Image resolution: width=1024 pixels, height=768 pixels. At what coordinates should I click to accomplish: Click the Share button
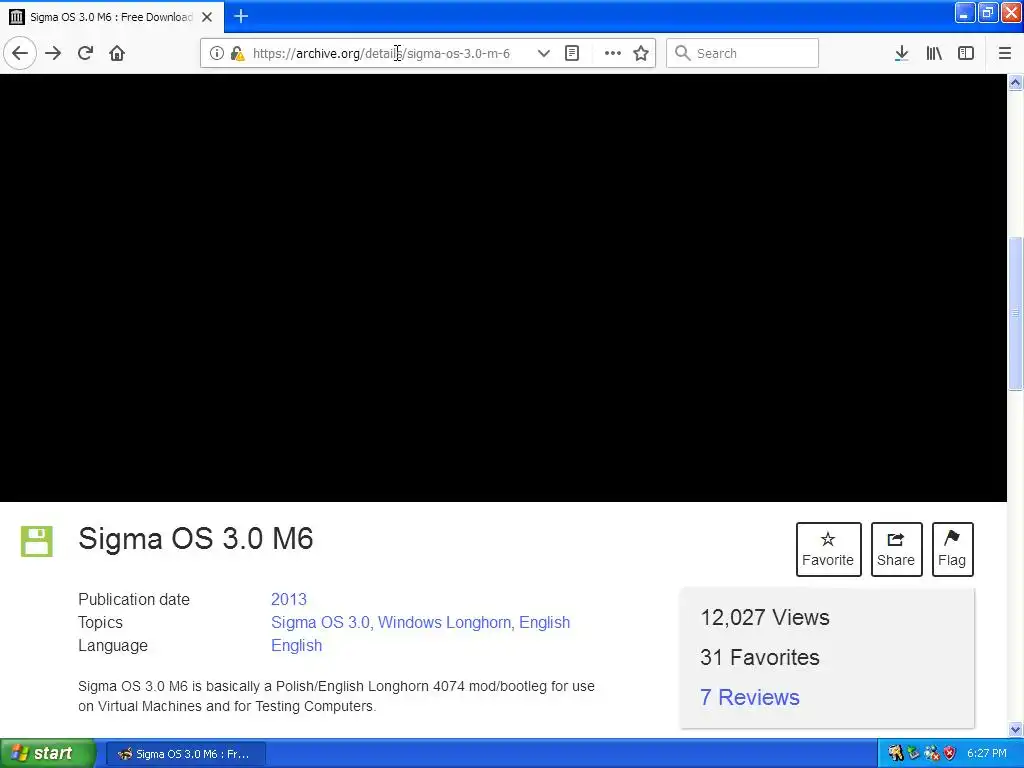pyautogui.click(x=897, y=549)
